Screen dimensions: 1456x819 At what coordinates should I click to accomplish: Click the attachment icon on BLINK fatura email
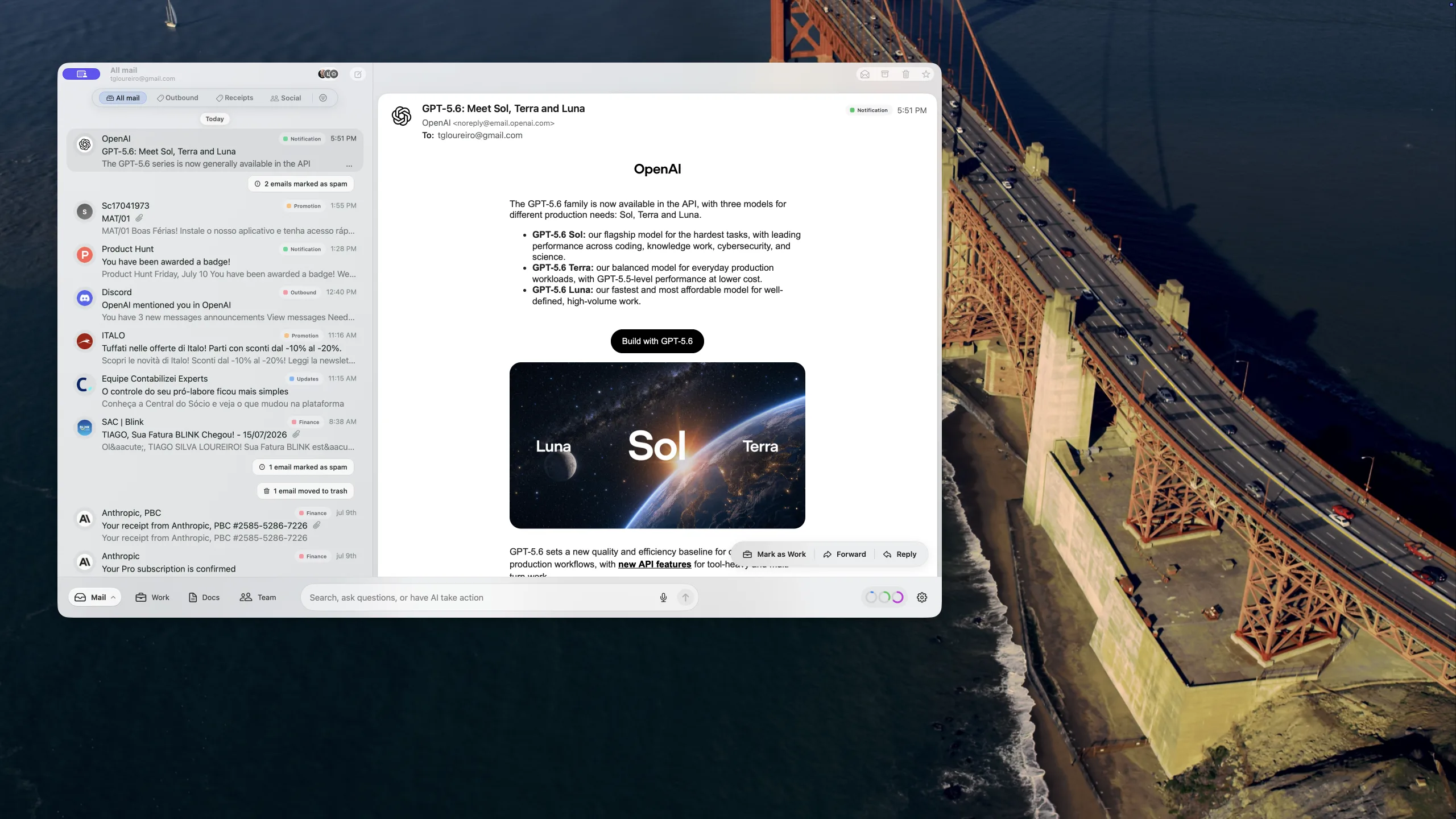[x=296, y=434]
